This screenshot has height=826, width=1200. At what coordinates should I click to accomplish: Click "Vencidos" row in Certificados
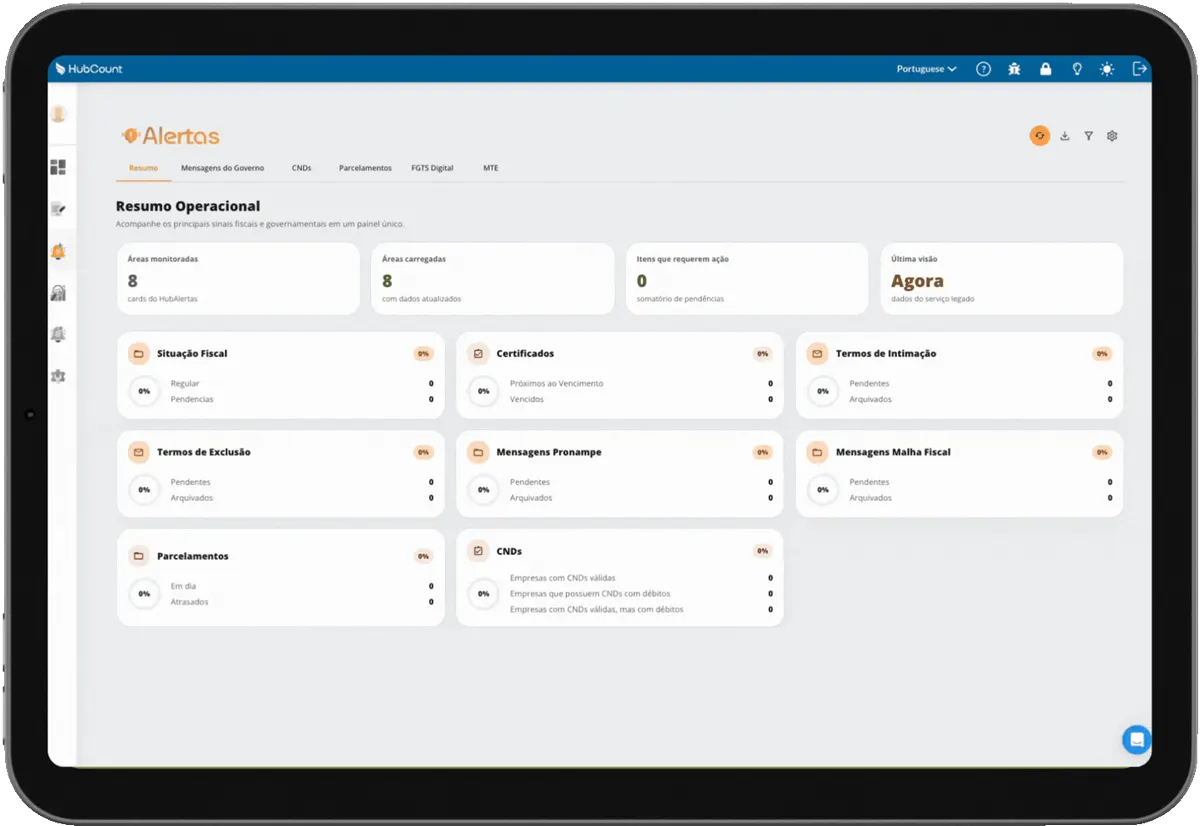[641, 399]
